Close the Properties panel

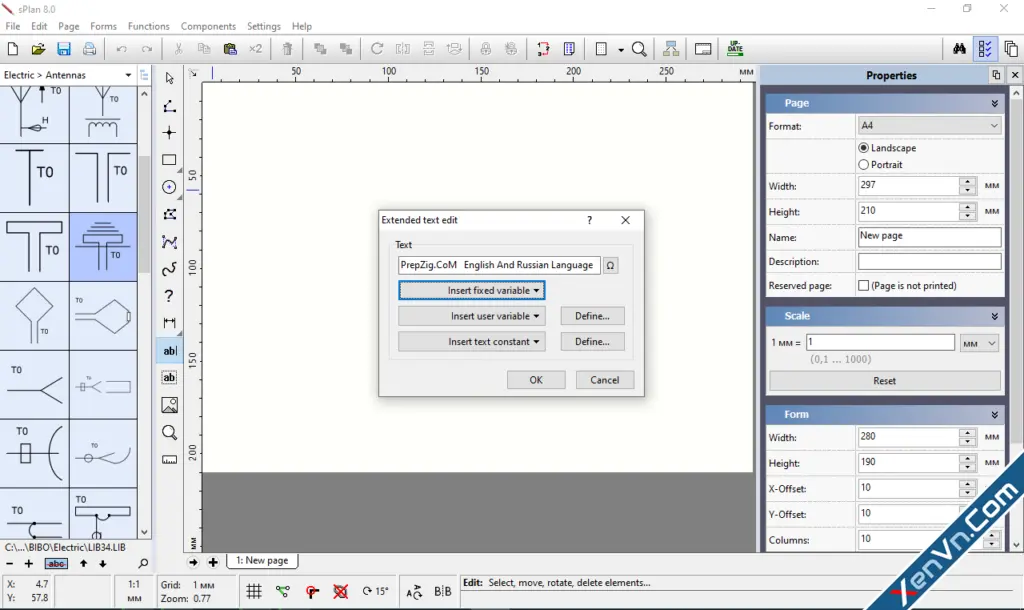[1015, 75]
